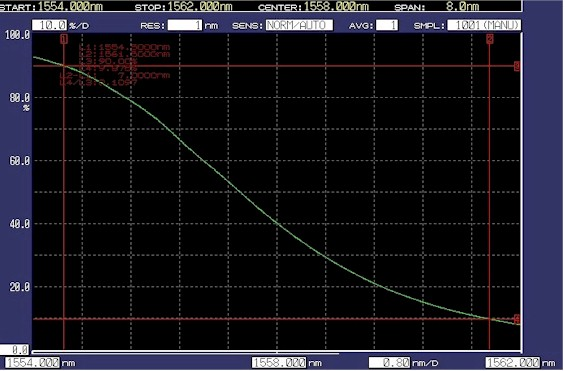Click the bottom-right 1562.000 nm stop field
Viewport: 565px width, 371px height.
[512, 362]
